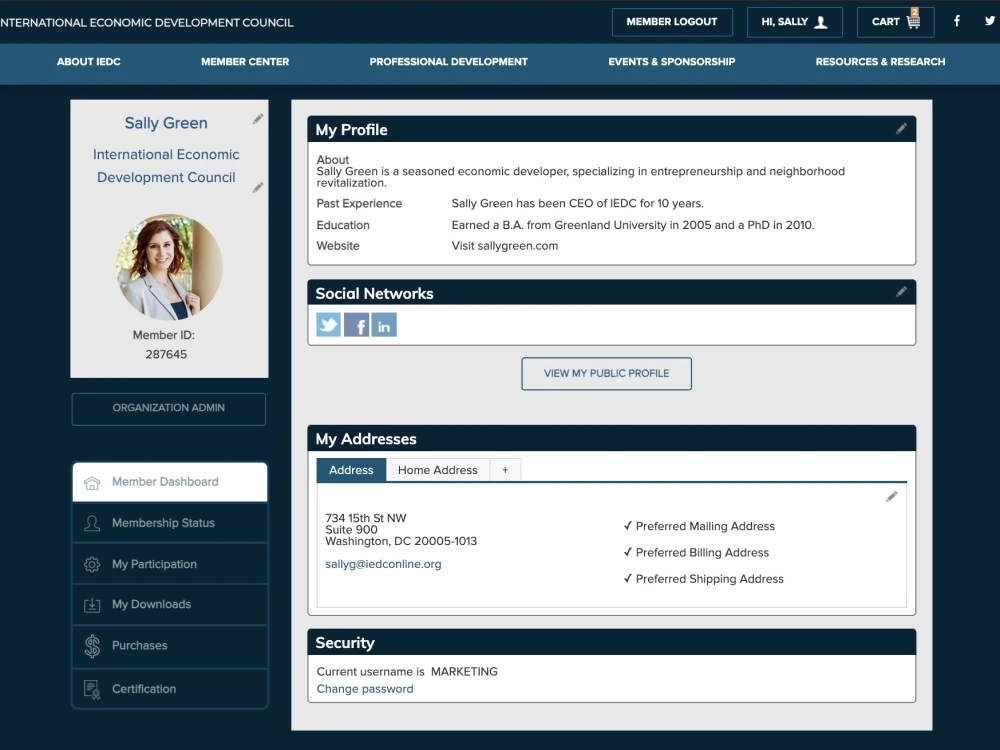Switch to Home Address tab
This screenshot has height=750, width=1000.
[x=438, y=470]
